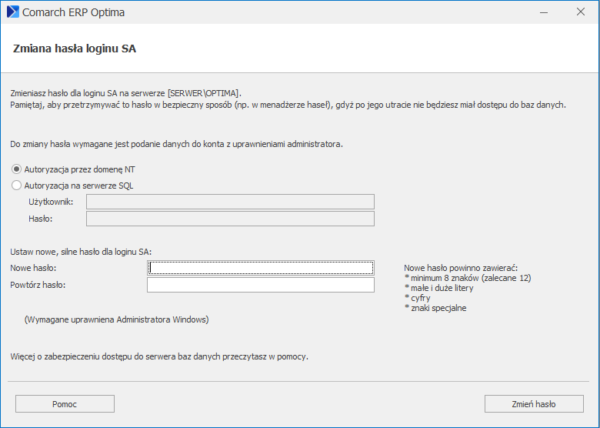Click the Użytkownik: label
The image size is (600, 428).
tap(51, 202)
